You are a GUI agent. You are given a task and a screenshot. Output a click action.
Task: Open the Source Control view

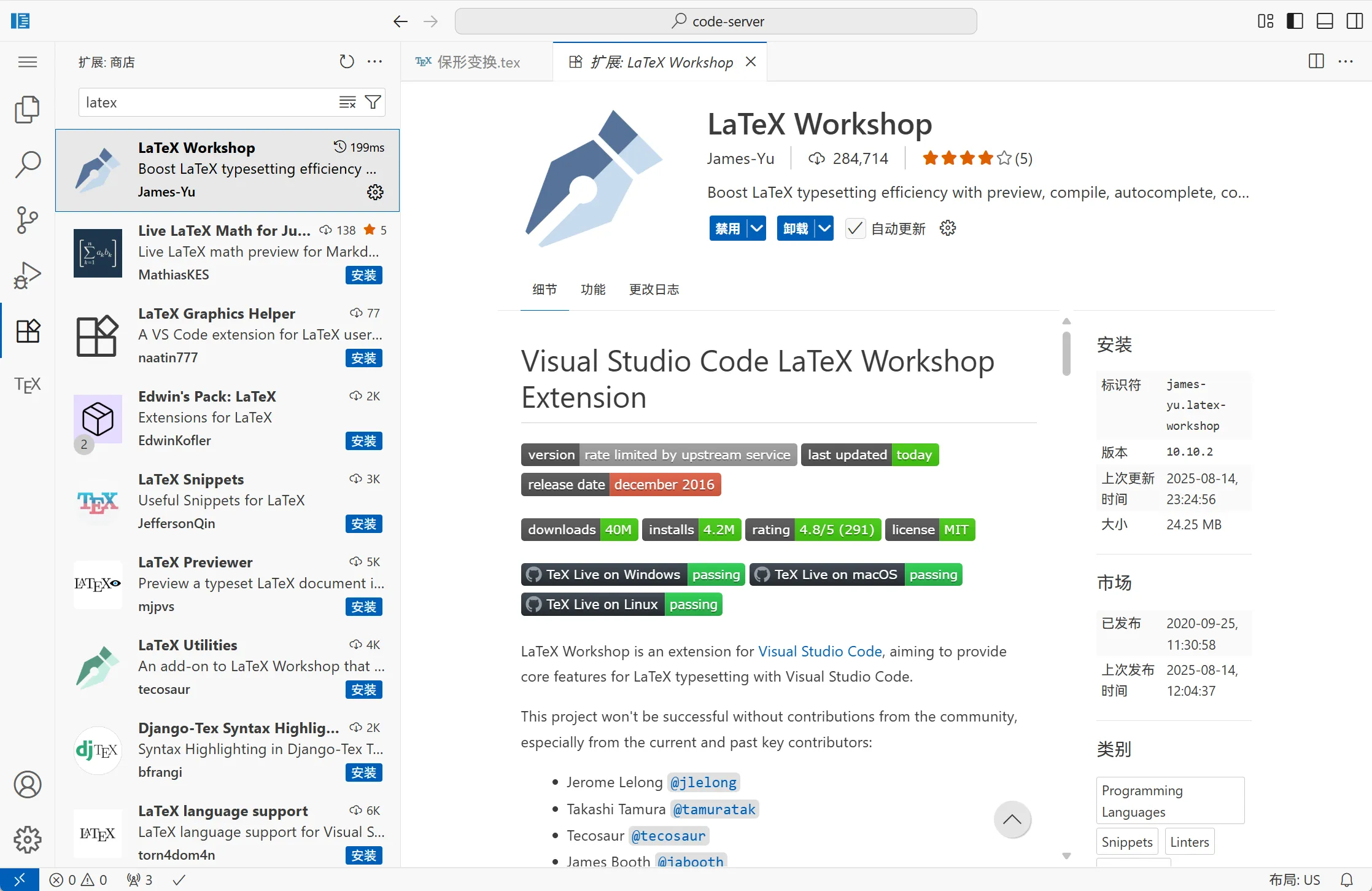point(27,220)
